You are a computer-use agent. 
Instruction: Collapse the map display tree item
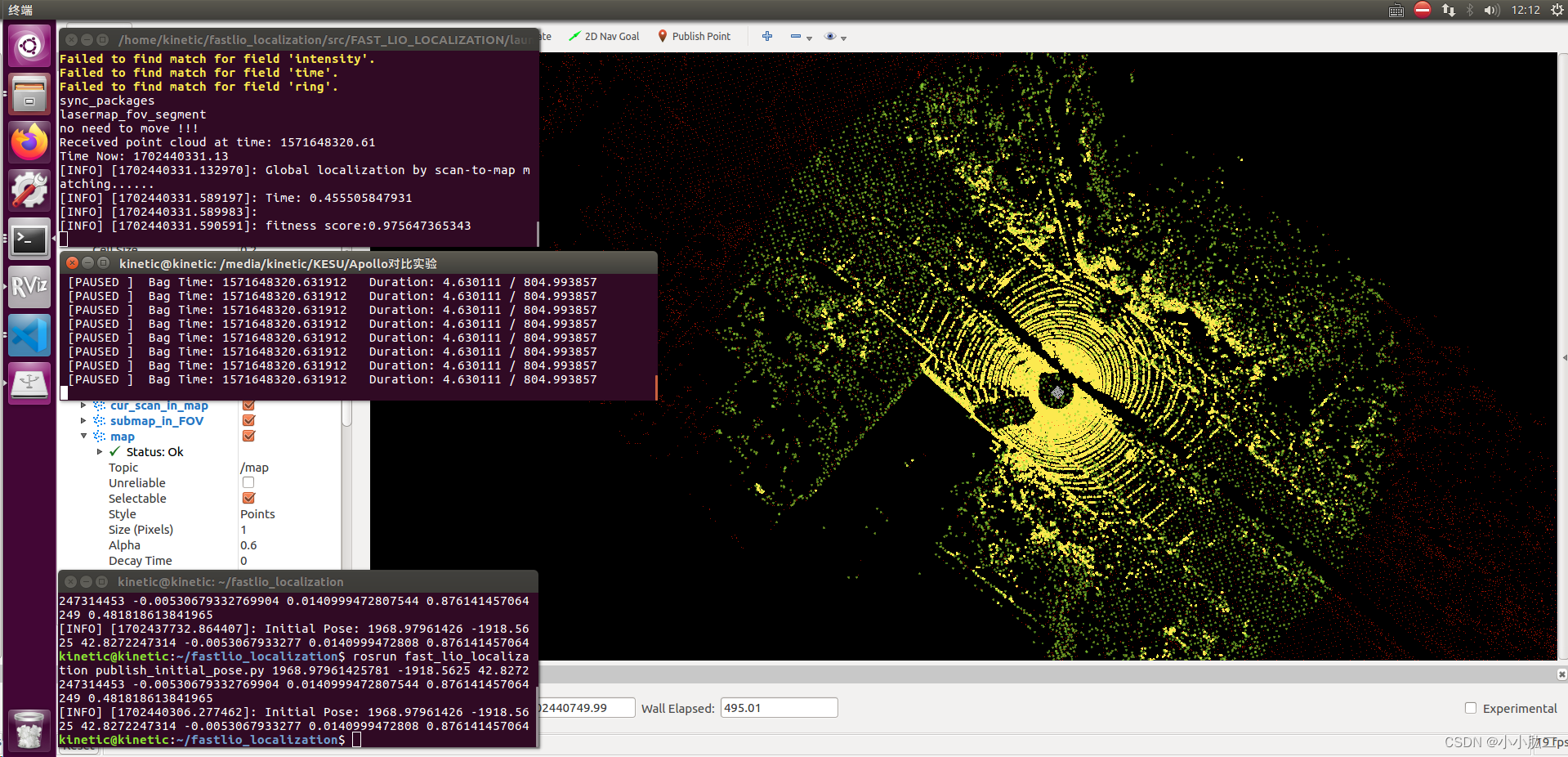tap(83, 437)
